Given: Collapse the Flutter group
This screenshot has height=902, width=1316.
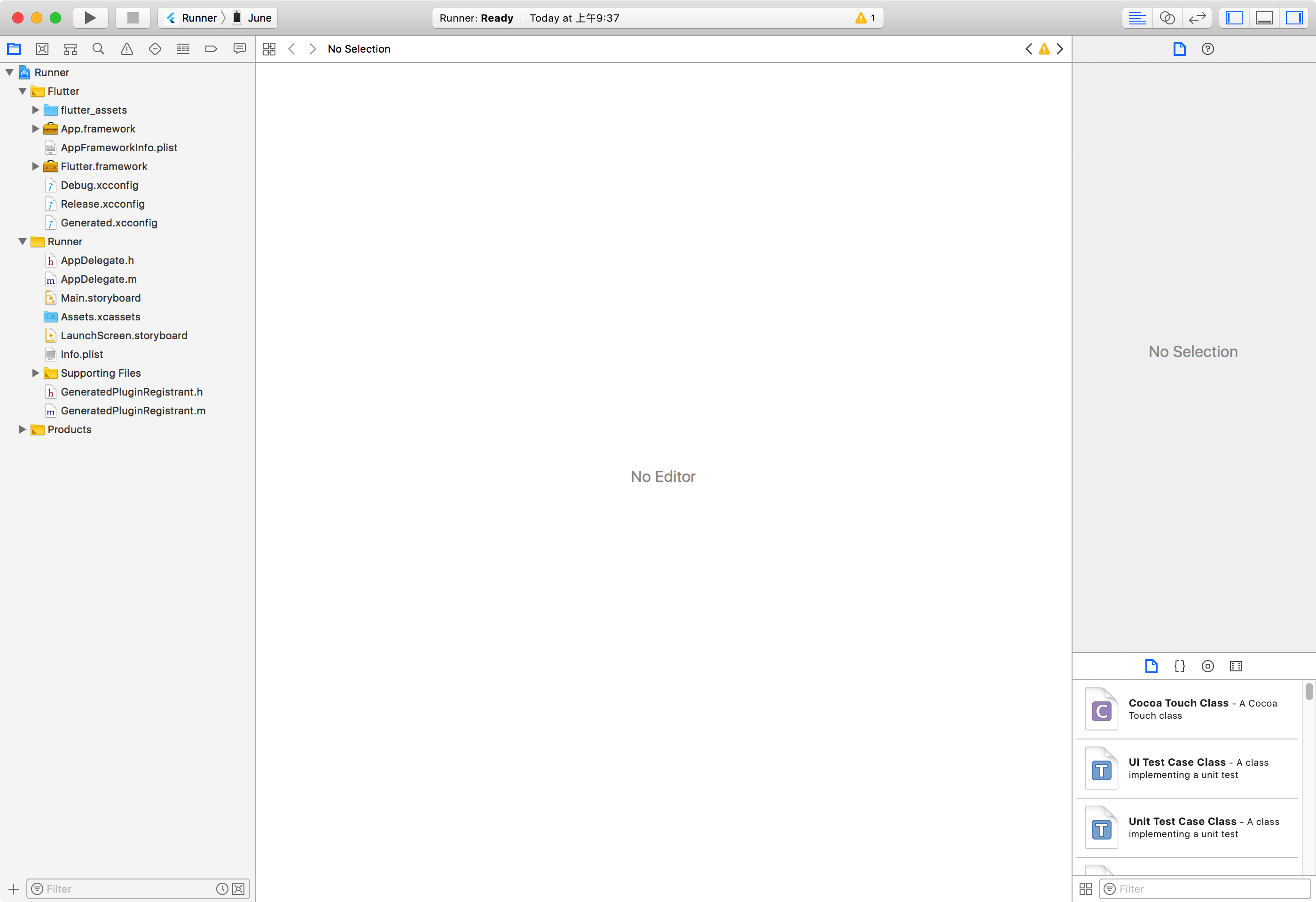Looking at the screenshot, I should (23, 91).
